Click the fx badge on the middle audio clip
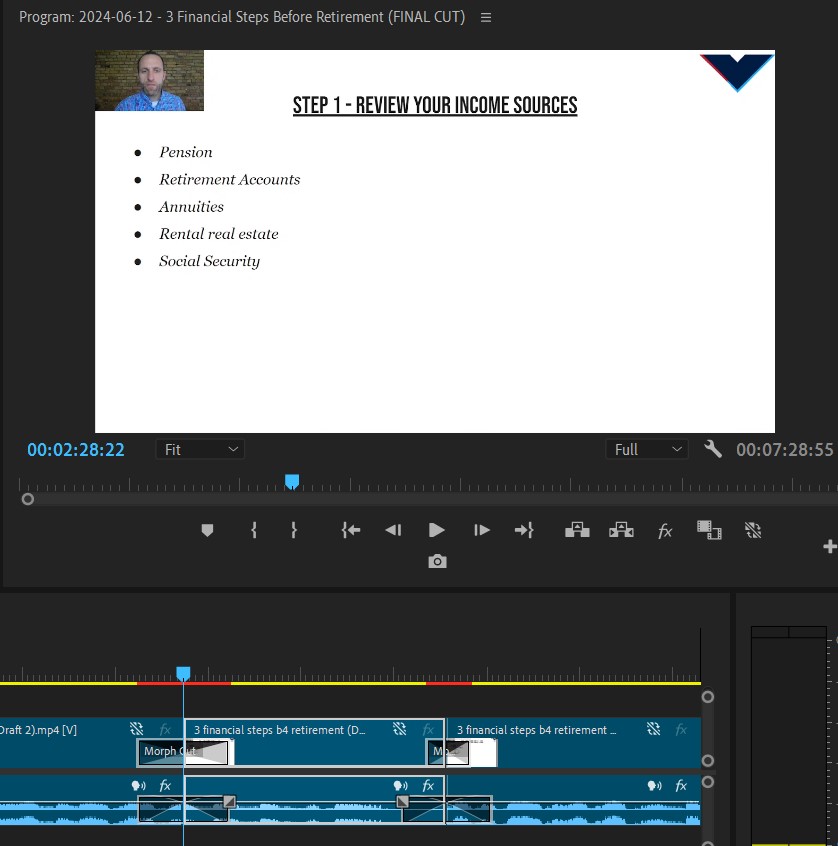 point(428,786)
